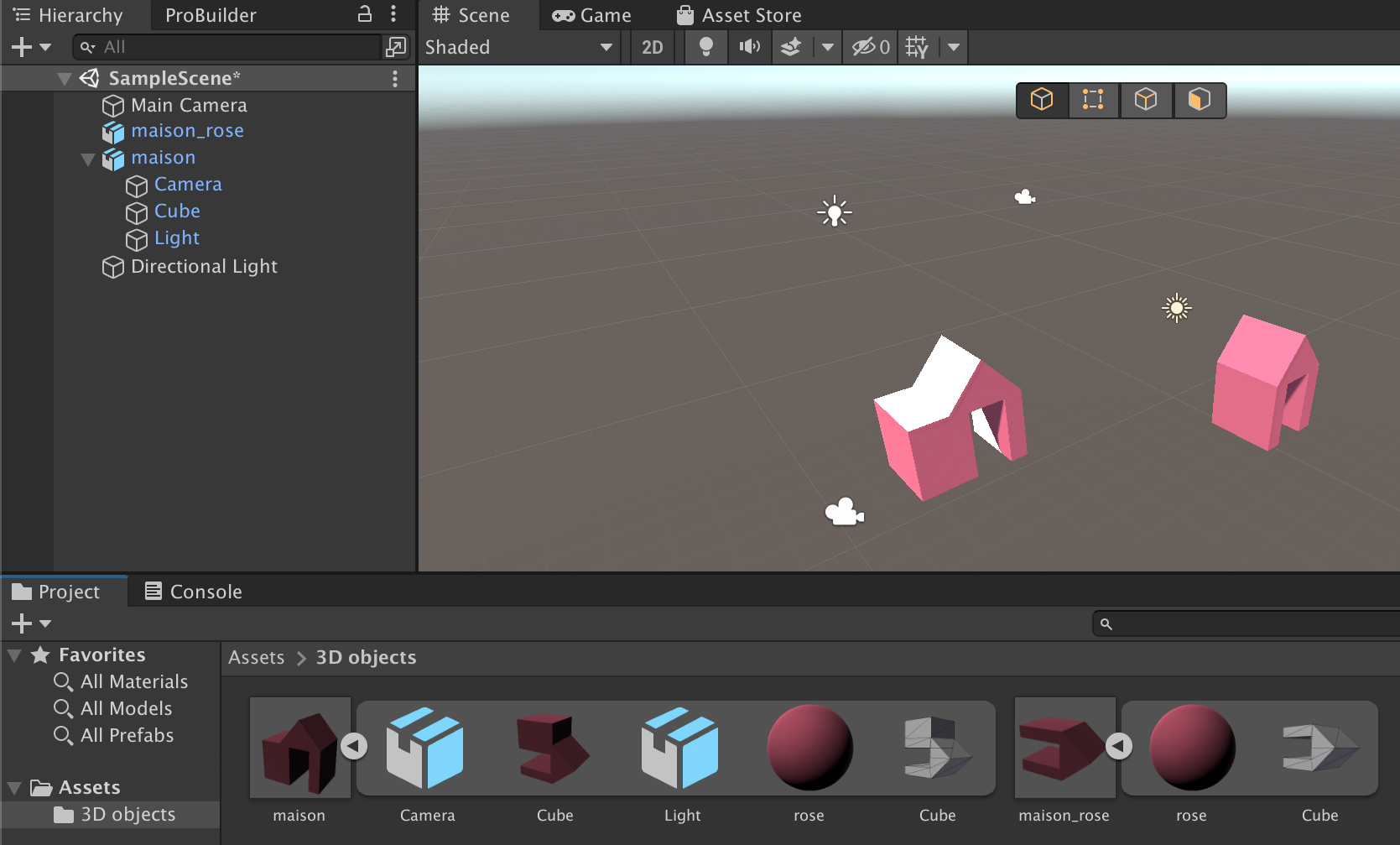Viewport: 1400px width, 845px height.
Task: Toggle scene lighting with the lightbulb icon
Action: [706, 47]
